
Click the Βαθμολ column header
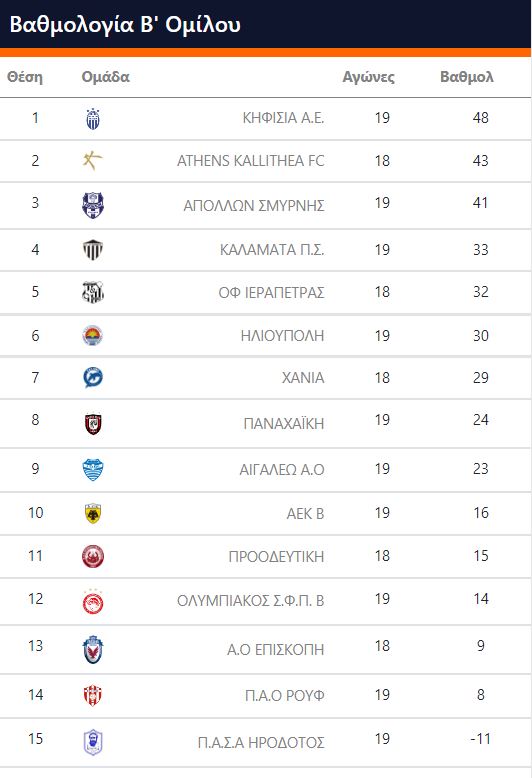(x=466, y=77)
